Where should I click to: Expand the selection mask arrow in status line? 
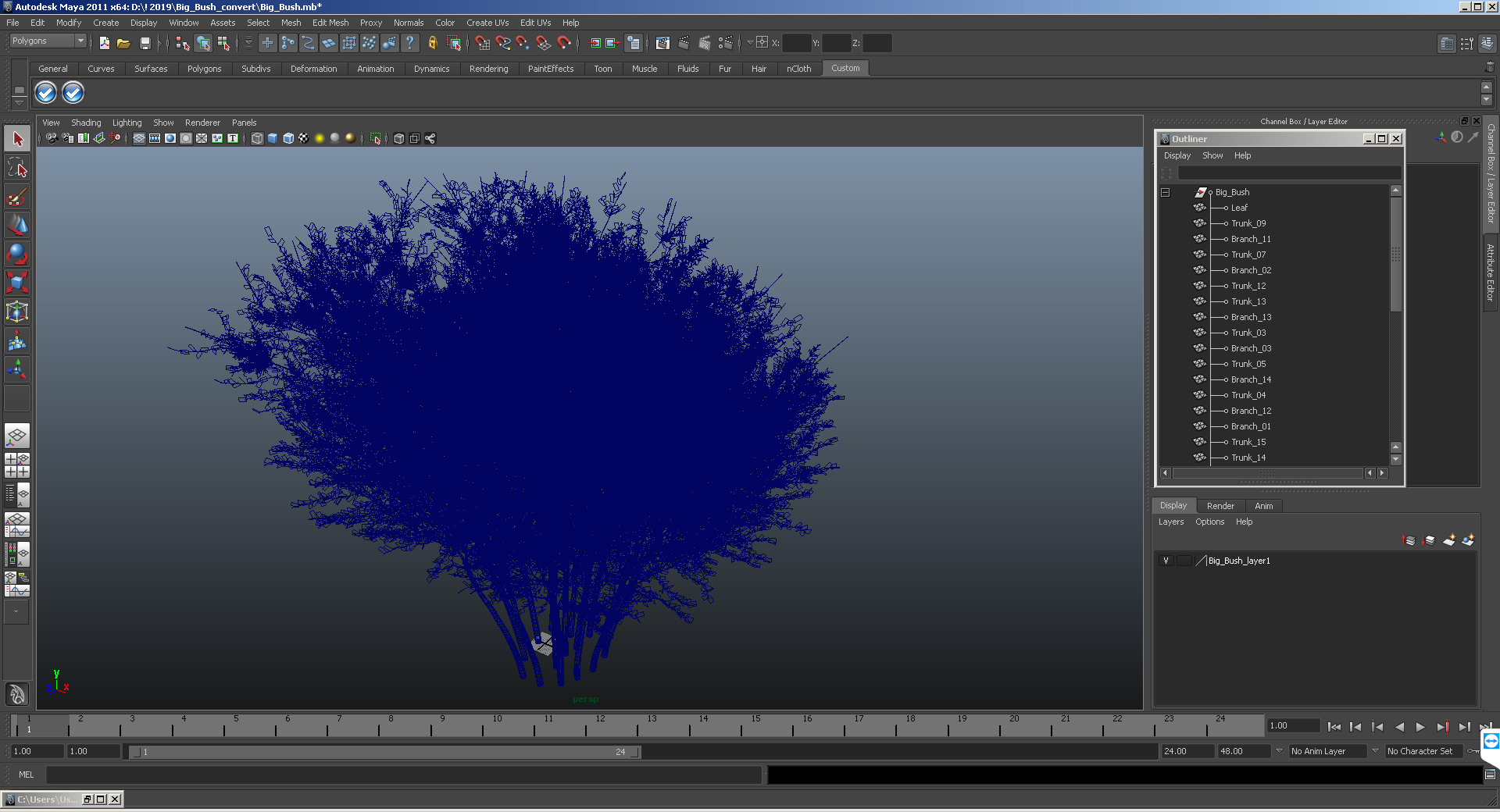pos(248,43)
